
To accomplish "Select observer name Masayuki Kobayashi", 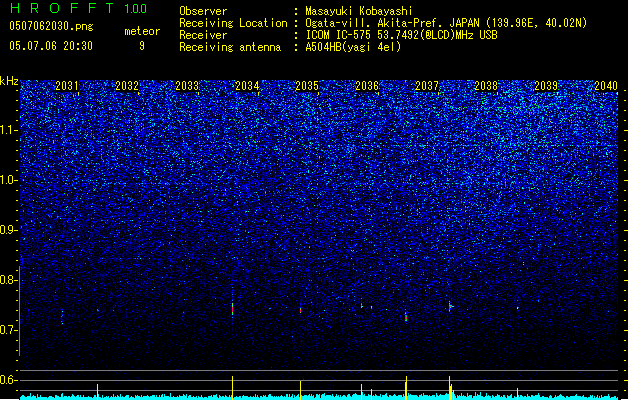I will coord(359,11).
